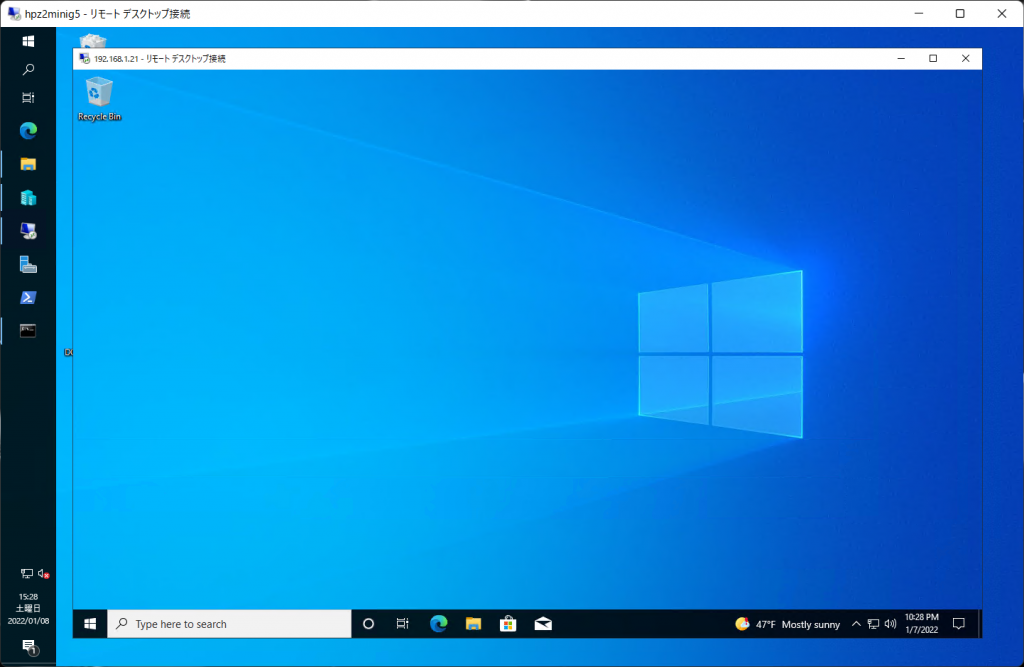The image size is (1024, 667).
Task: Minimize the hpz2minig5 remote desktop window
Action: [919, 13]
